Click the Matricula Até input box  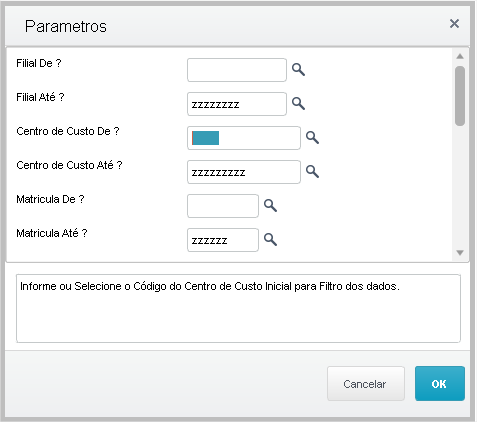(223, 240)
